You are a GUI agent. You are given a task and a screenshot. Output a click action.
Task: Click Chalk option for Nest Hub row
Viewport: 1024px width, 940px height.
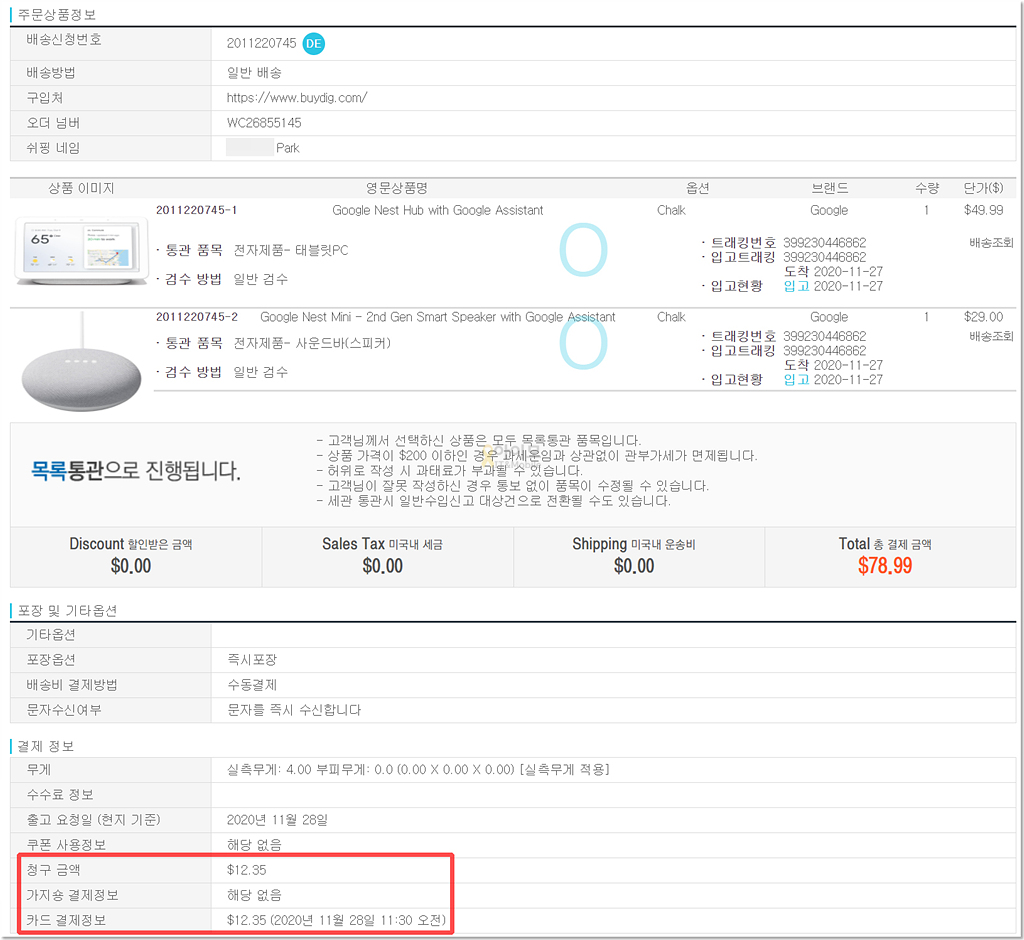671,210
